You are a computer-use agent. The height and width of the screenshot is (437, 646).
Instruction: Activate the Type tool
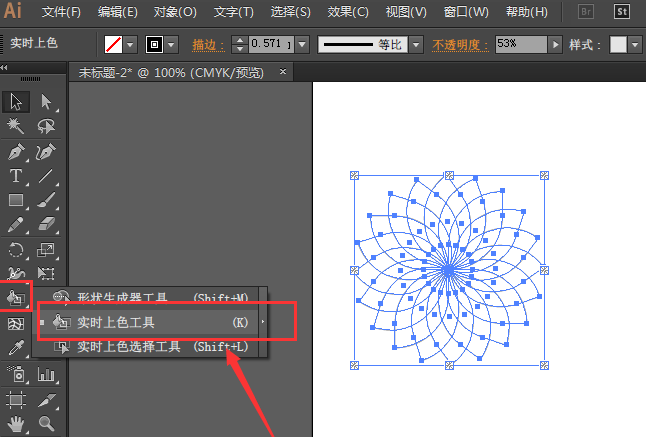(x=15, y=177)
